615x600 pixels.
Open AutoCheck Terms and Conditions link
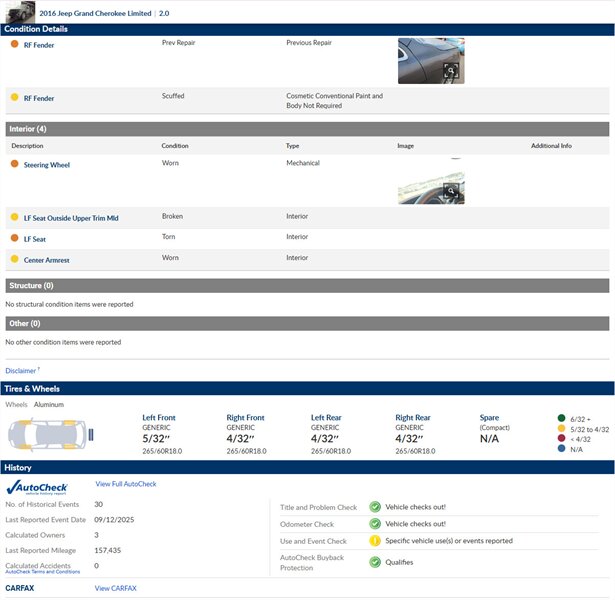(43, 572)
